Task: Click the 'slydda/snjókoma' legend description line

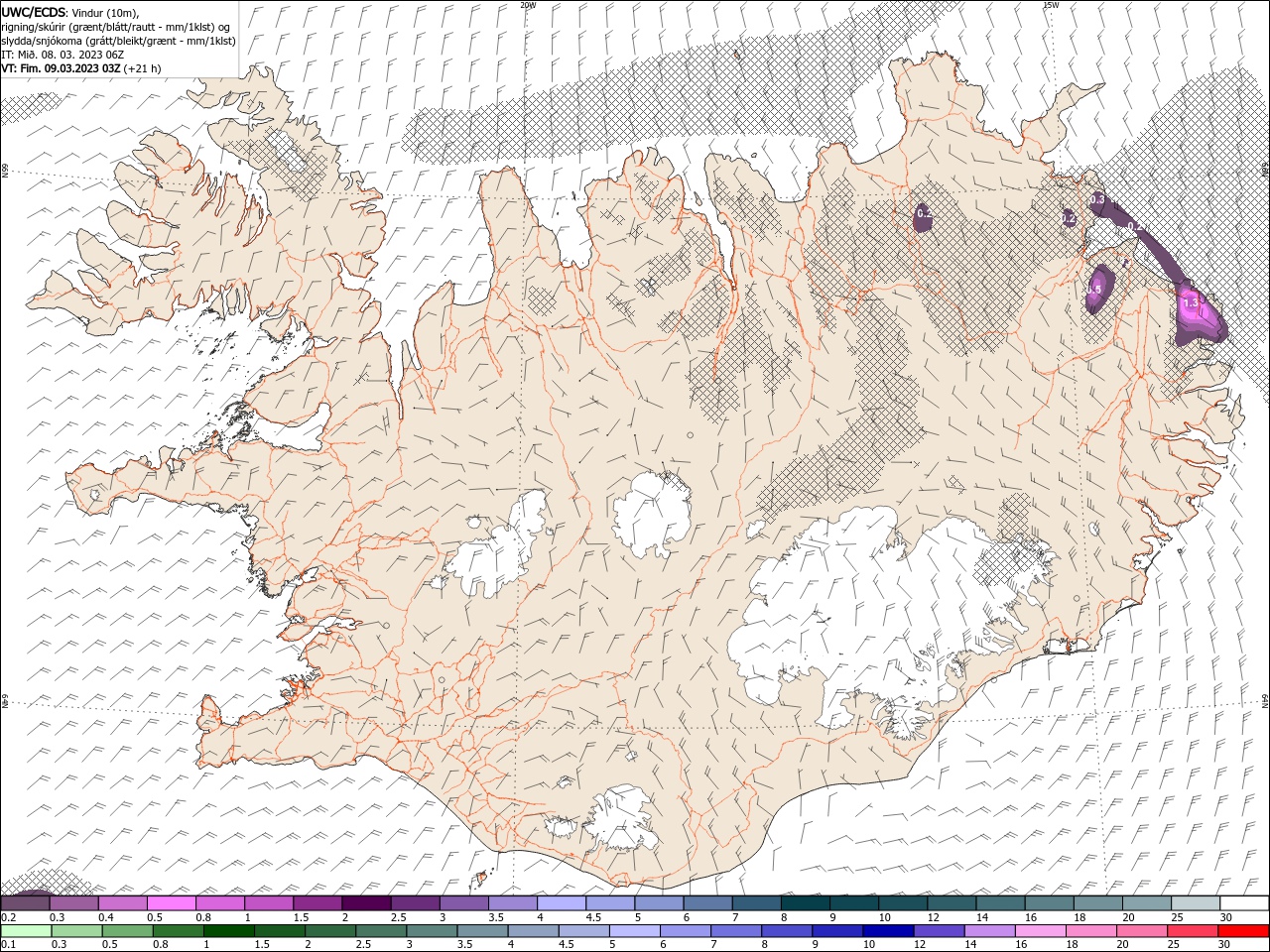Action: pos(118,41)
